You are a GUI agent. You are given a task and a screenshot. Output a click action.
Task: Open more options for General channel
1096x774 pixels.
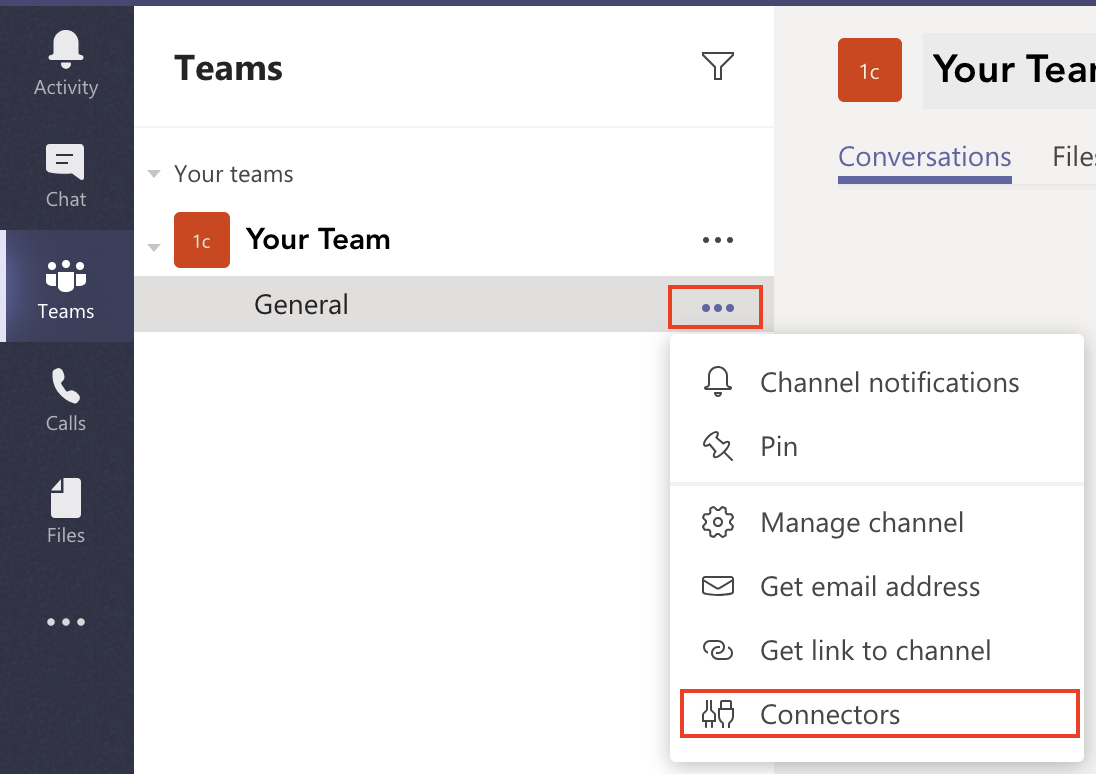(x=718, y=308)
